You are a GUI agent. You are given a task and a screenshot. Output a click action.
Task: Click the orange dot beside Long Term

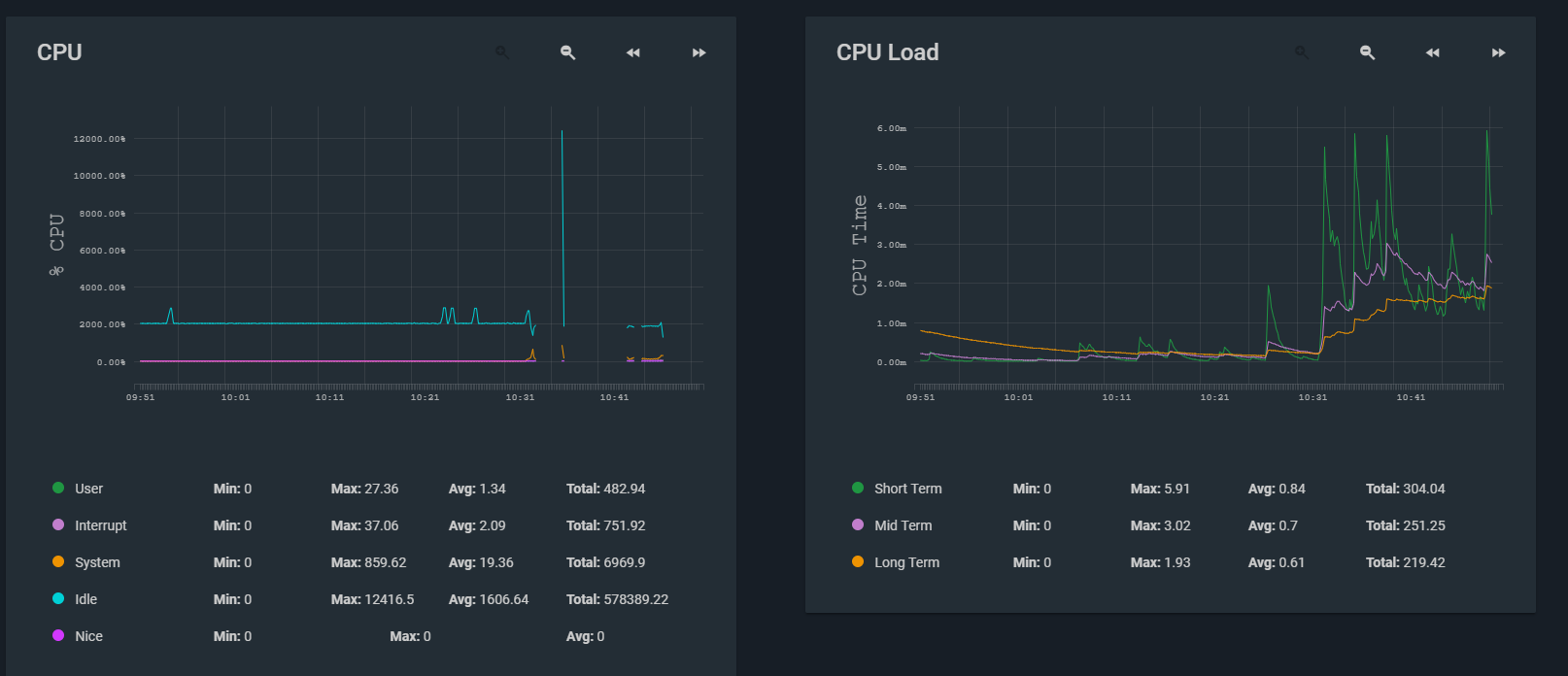coord(858,561)
